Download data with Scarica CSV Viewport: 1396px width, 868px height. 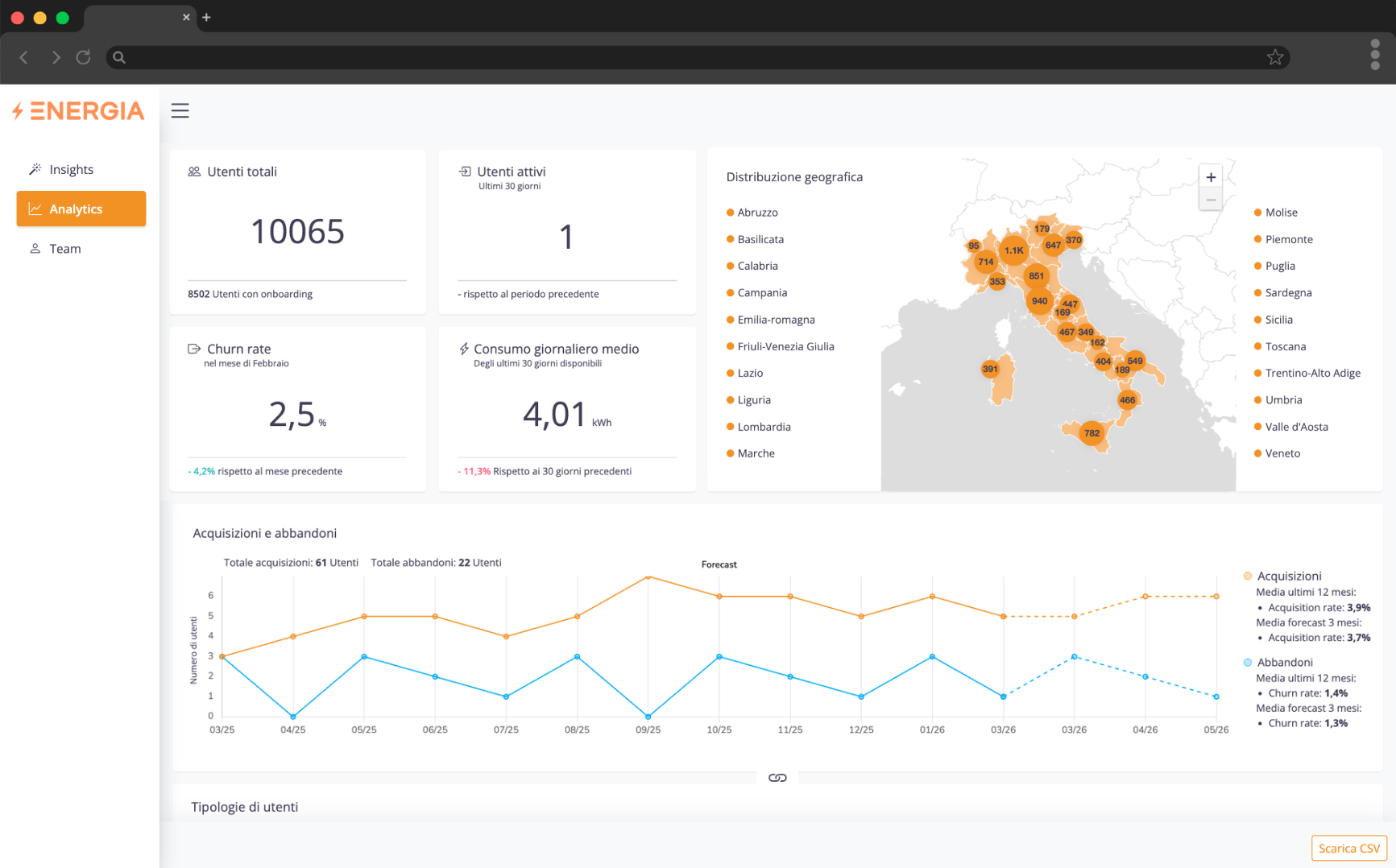click(1348, 848)
